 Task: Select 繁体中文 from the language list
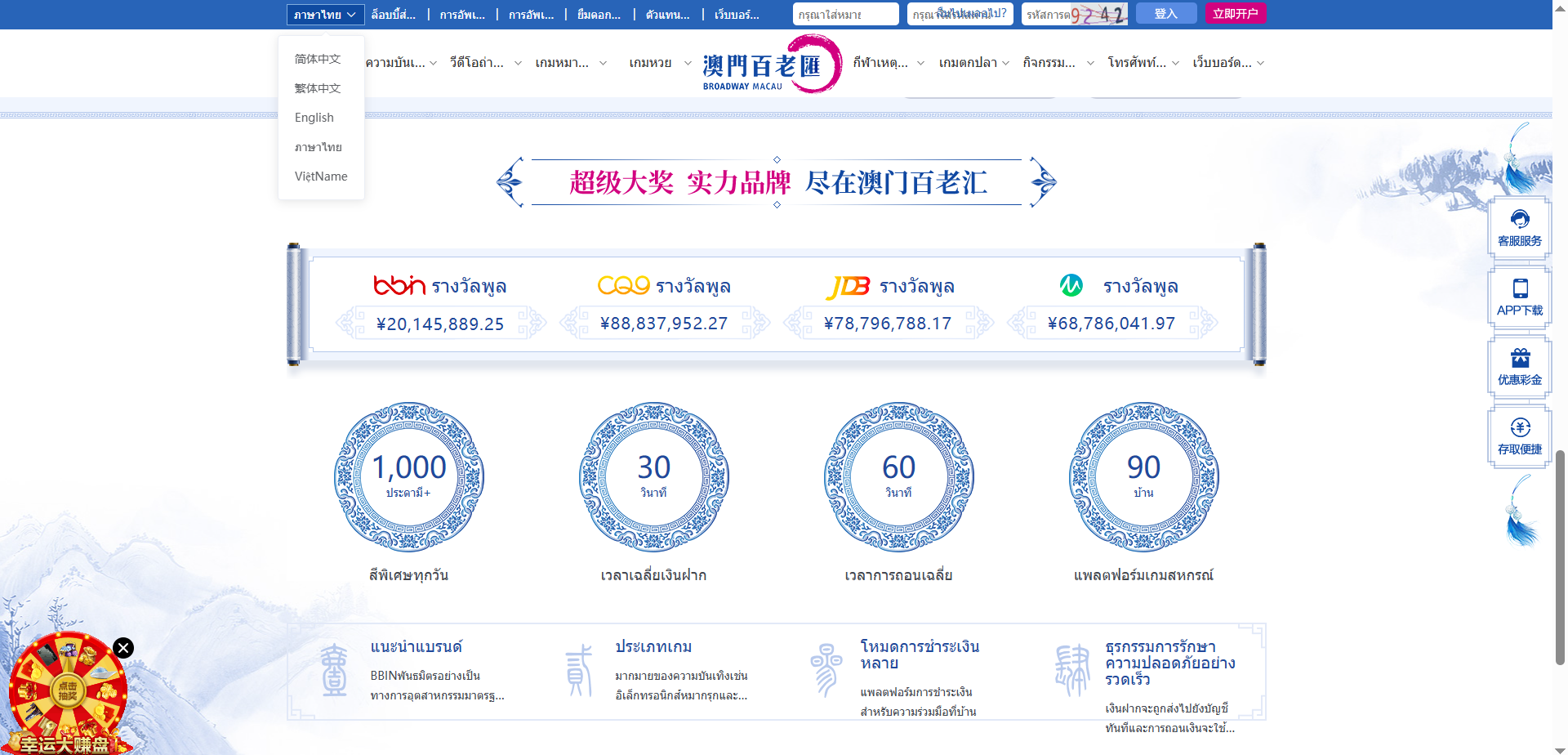[x=318, y=88]
